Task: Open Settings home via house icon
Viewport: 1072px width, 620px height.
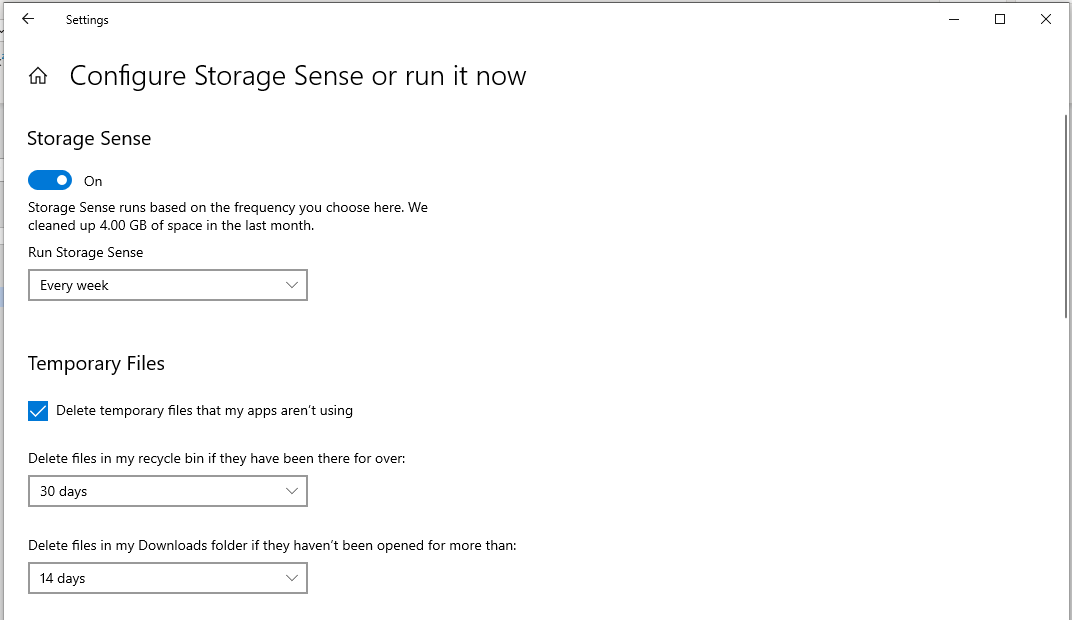Action: [38, 76]
